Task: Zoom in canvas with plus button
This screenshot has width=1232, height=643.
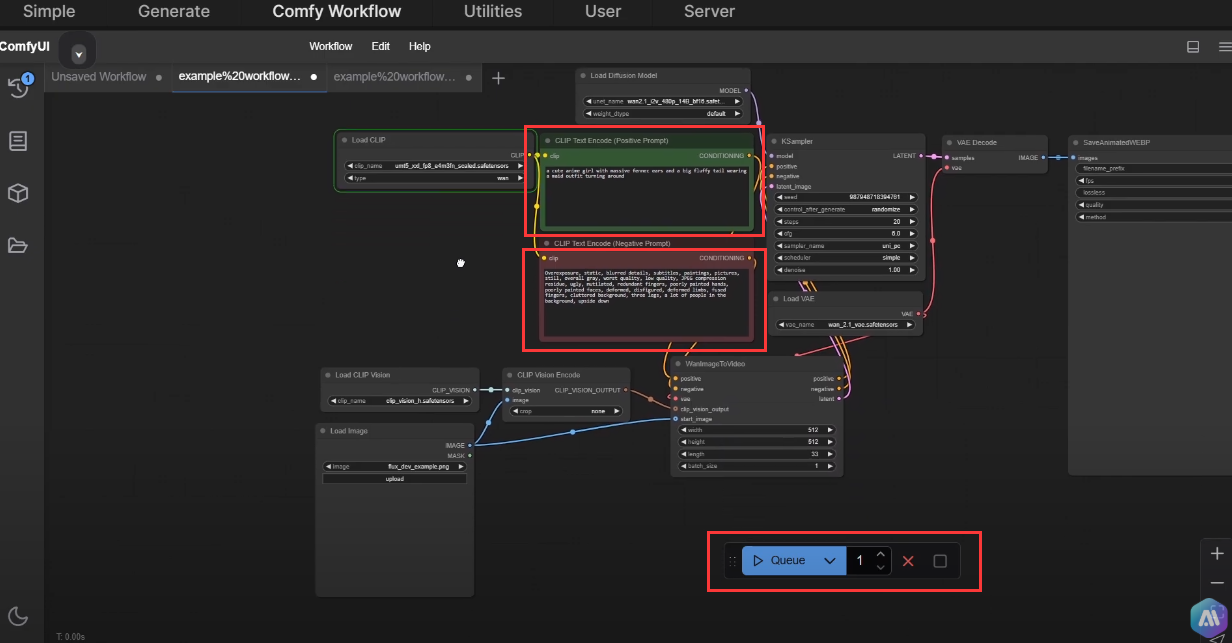Action: [1217, 553]
